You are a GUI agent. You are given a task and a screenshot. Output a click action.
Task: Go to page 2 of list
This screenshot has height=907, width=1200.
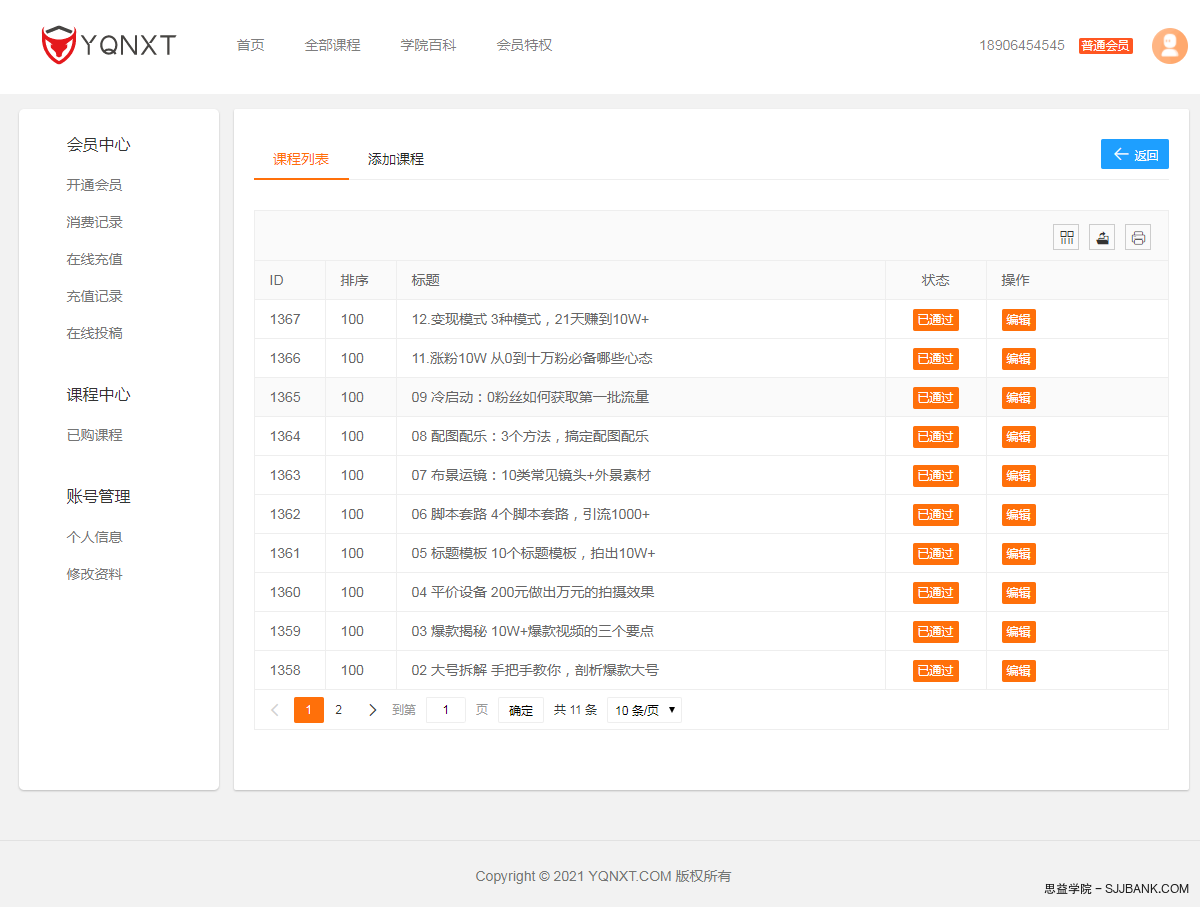(338, 710)
